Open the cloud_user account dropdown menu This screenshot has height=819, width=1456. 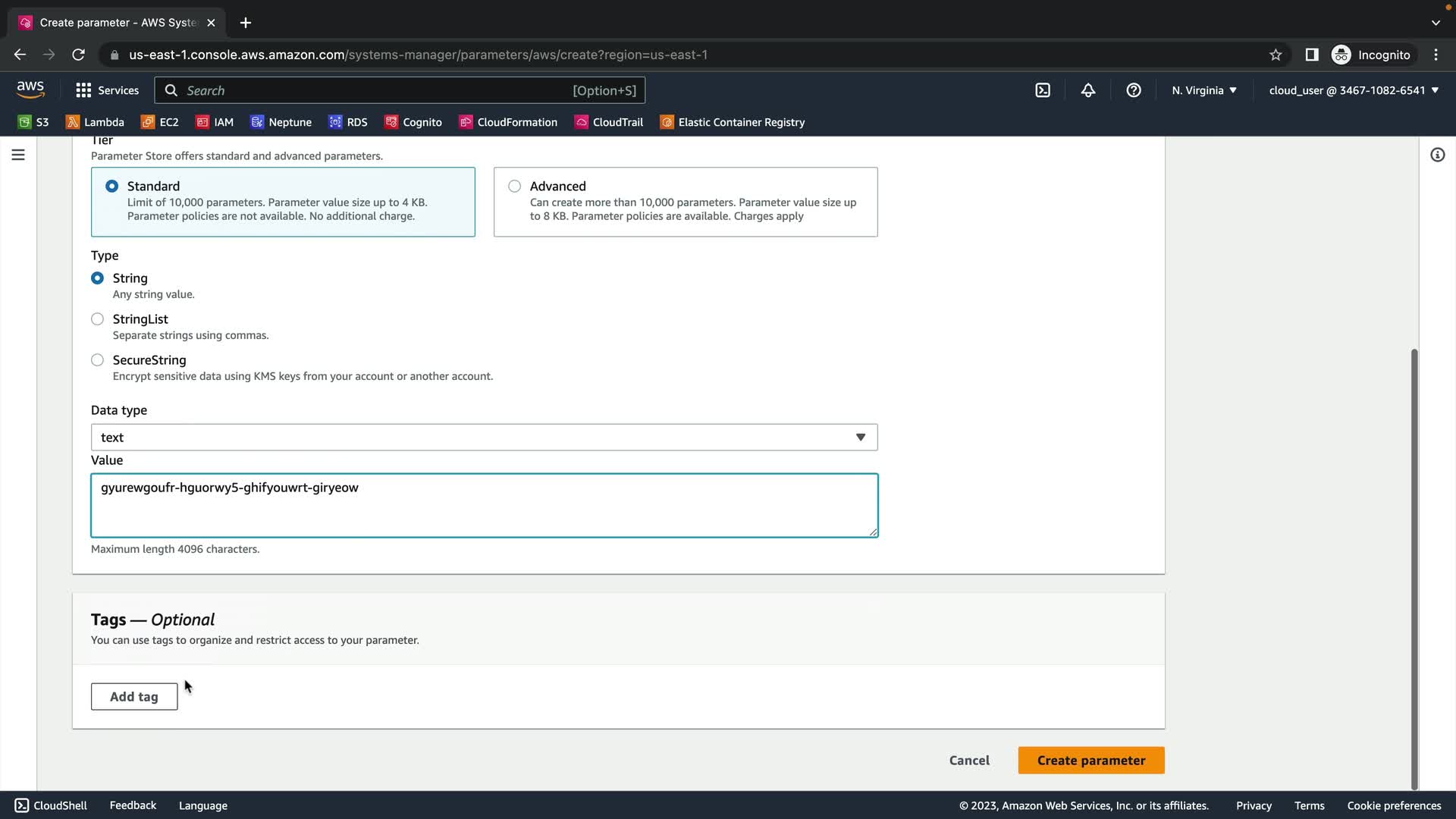1354,90
